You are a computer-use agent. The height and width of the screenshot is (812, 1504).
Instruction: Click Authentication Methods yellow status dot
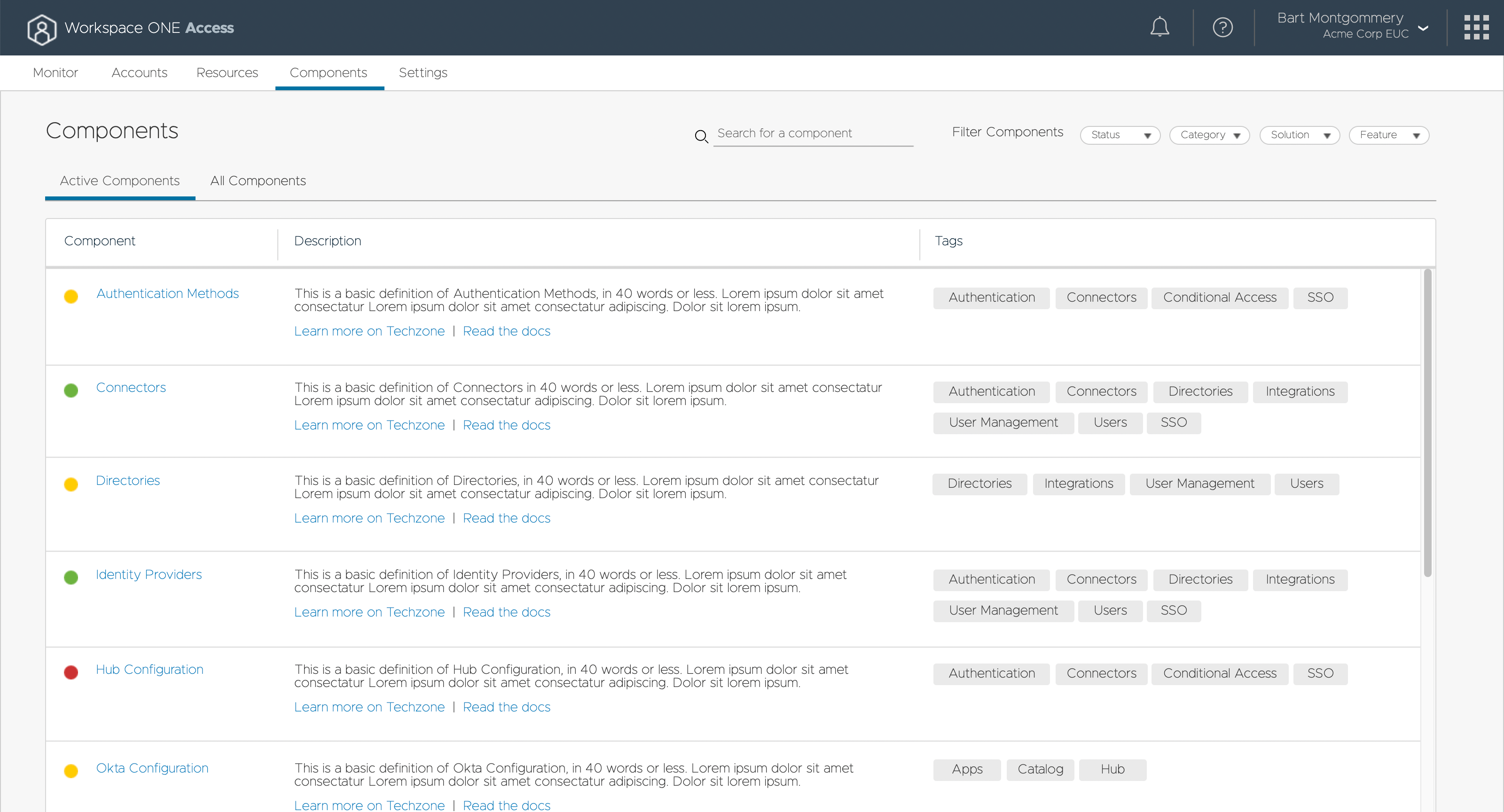pos(71,296)
